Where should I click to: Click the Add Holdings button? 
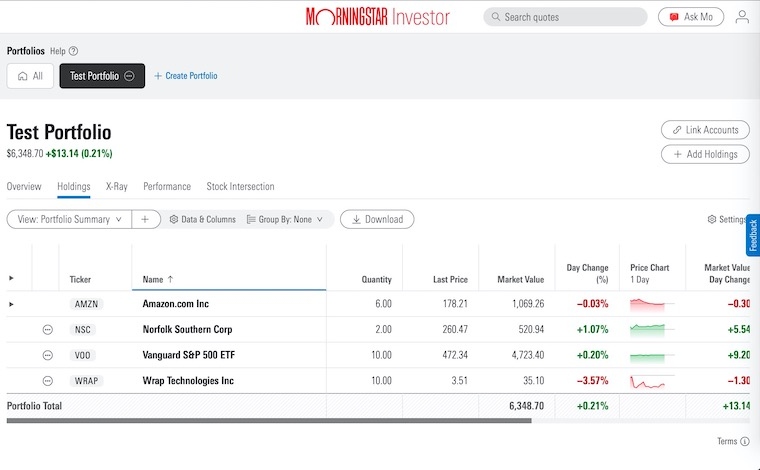(705, 154)
